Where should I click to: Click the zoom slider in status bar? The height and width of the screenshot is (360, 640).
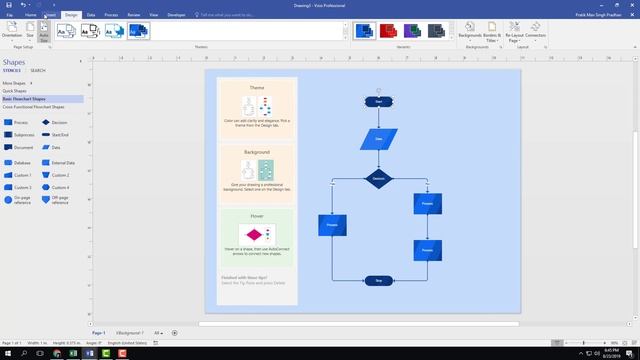tap(584, 343)
